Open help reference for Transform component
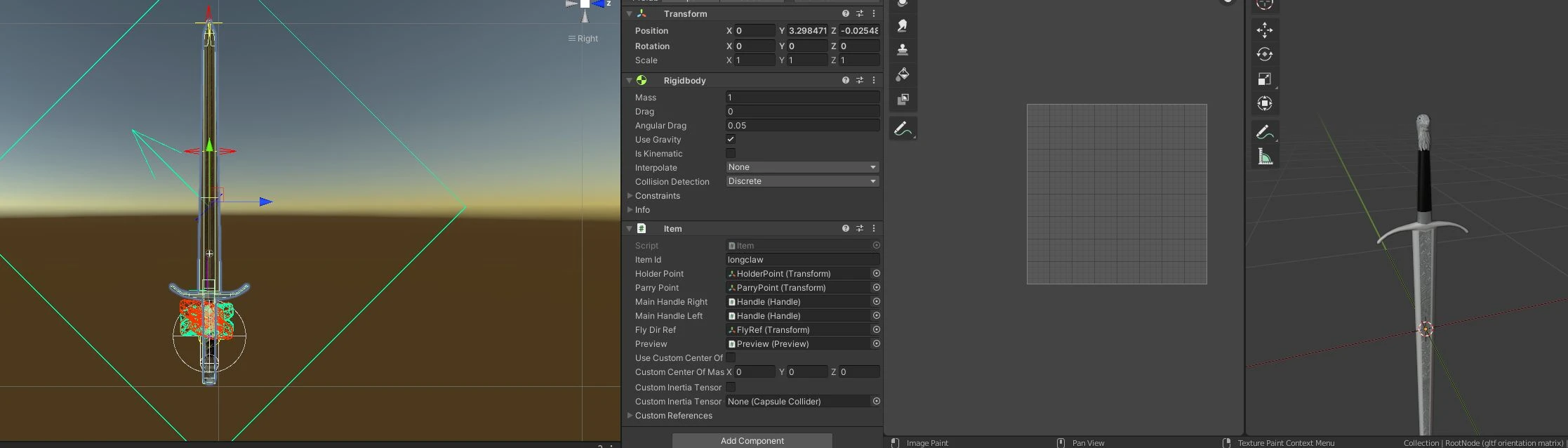The width and height of the screenshot is (1568, 448). [846, 13]
